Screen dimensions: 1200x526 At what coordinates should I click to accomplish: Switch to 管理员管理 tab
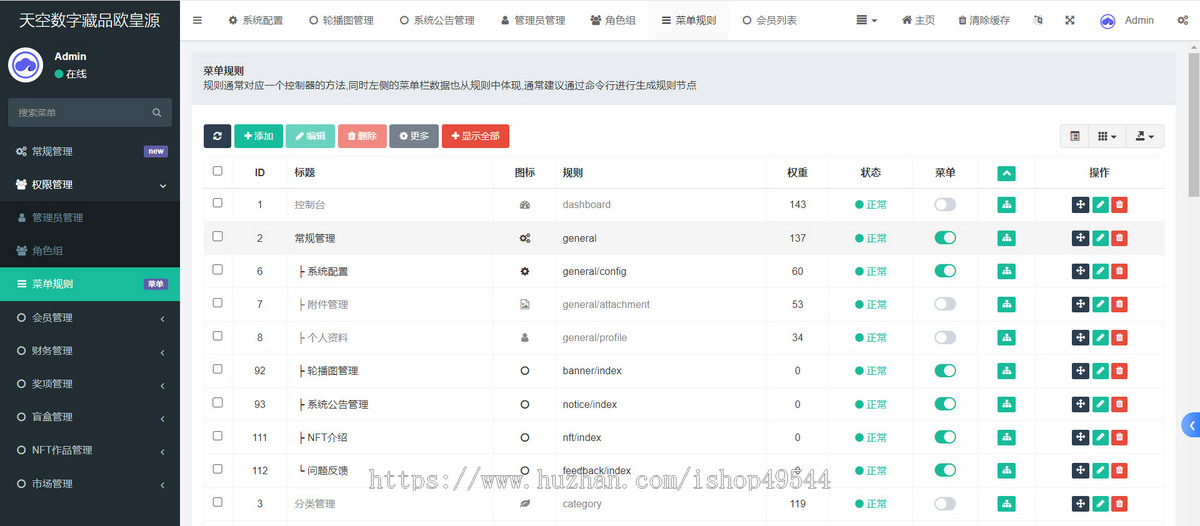533,20
